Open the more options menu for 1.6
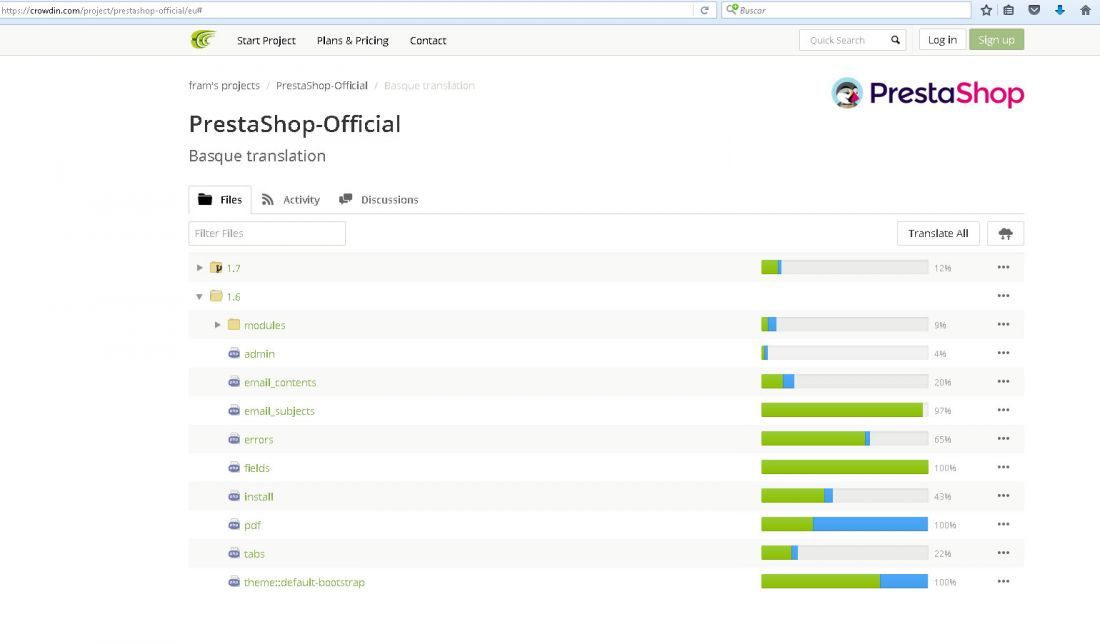 (1003, 296)
